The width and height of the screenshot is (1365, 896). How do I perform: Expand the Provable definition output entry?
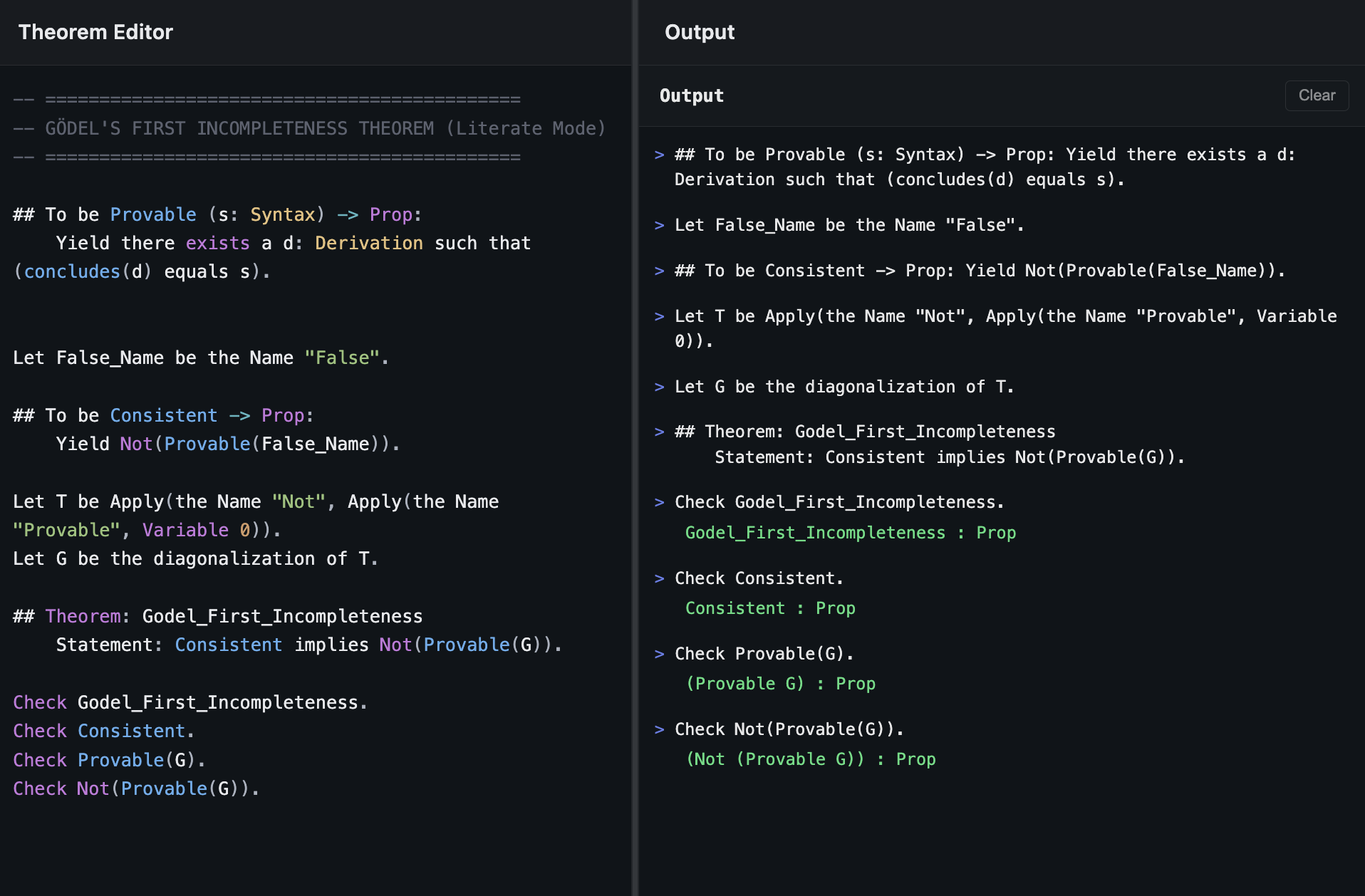659,154
